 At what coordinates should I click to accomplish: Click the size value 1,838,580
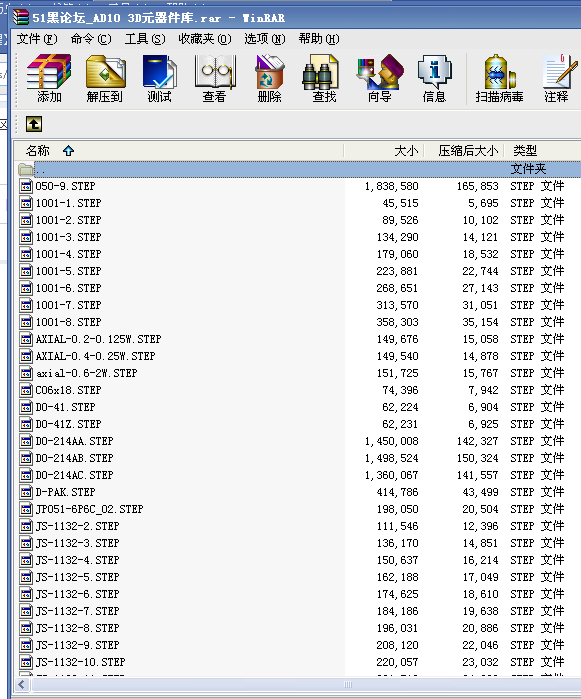(391, 186)
